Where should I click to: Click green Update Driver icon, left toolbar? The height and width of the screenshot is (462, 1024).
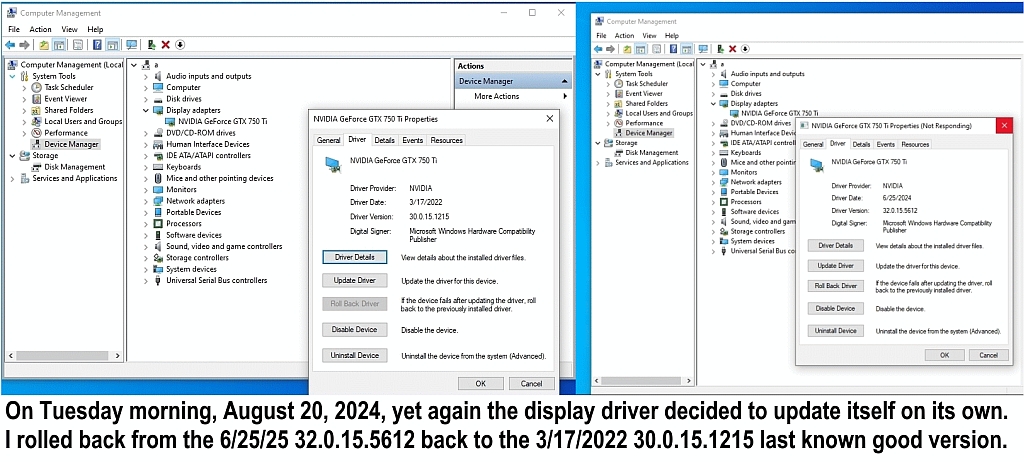(x=152, y=45)
